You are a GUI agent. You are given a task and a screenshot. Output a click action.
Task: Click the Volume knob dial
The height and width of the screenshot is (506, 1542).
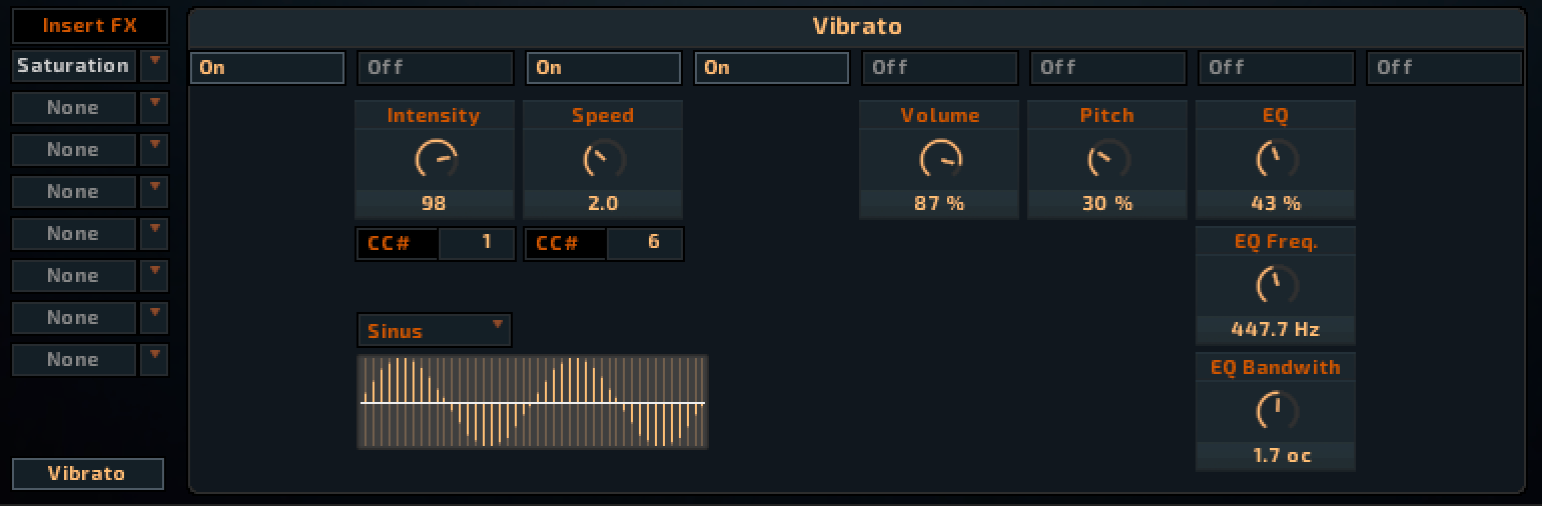coord(939,159)
